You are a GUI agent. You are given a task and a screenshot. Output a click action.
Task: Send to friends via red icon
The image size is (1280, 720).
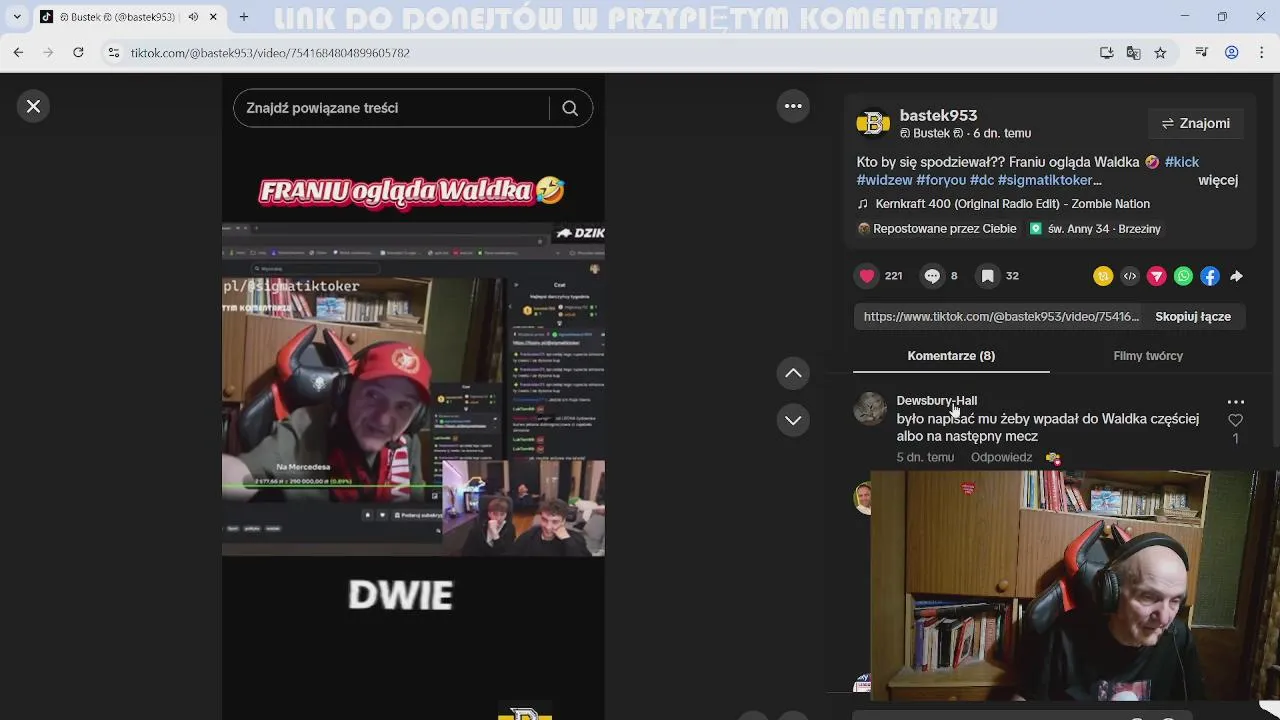point(1157,276)
